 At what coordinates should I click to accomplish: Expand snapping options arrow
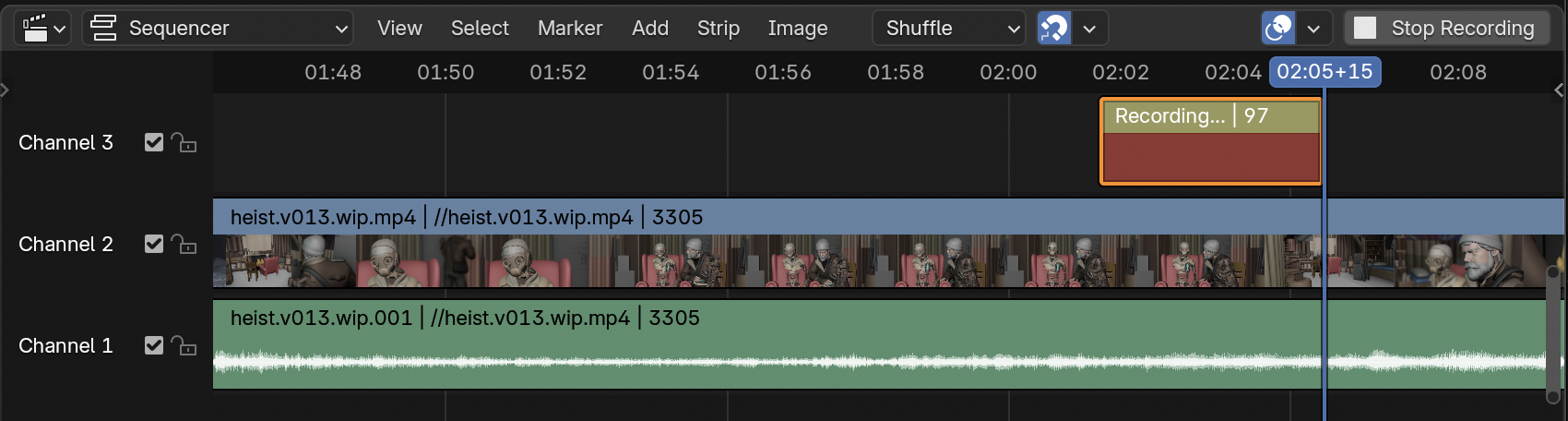tap(1090, 29)
